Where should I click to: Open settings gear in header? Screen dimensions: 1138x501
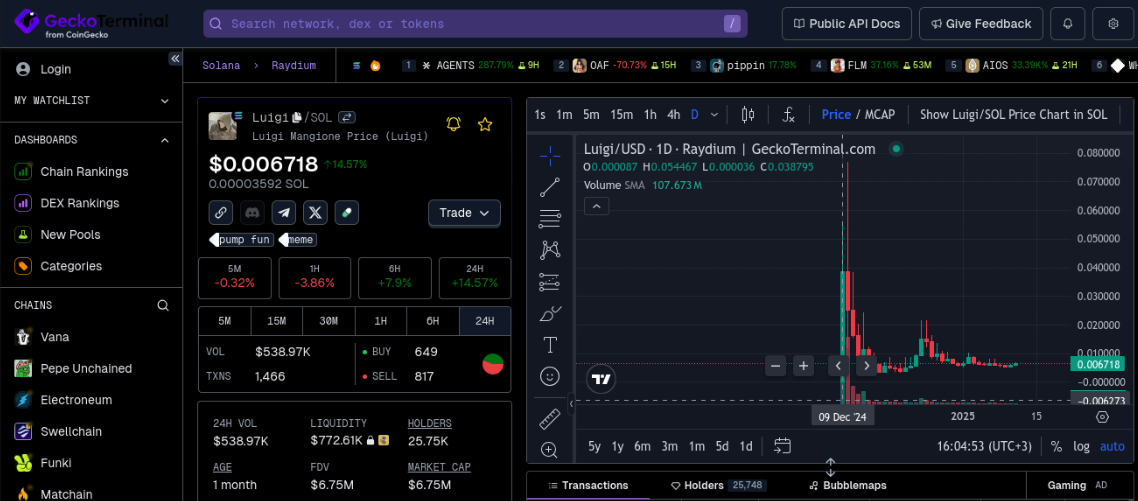point(1113,24)
